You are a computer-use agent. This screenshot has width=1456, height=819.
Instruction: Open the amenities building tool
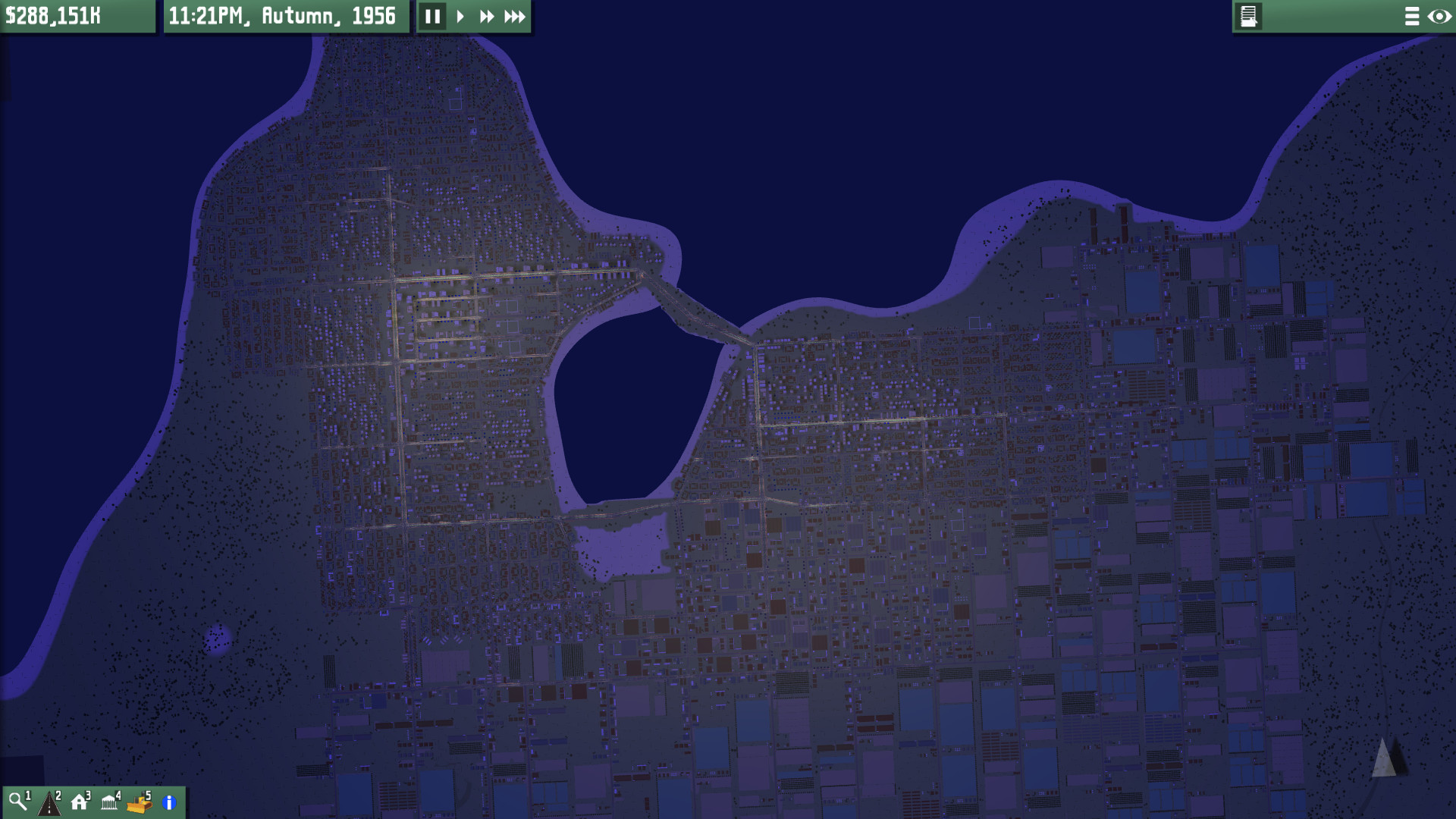110,802
